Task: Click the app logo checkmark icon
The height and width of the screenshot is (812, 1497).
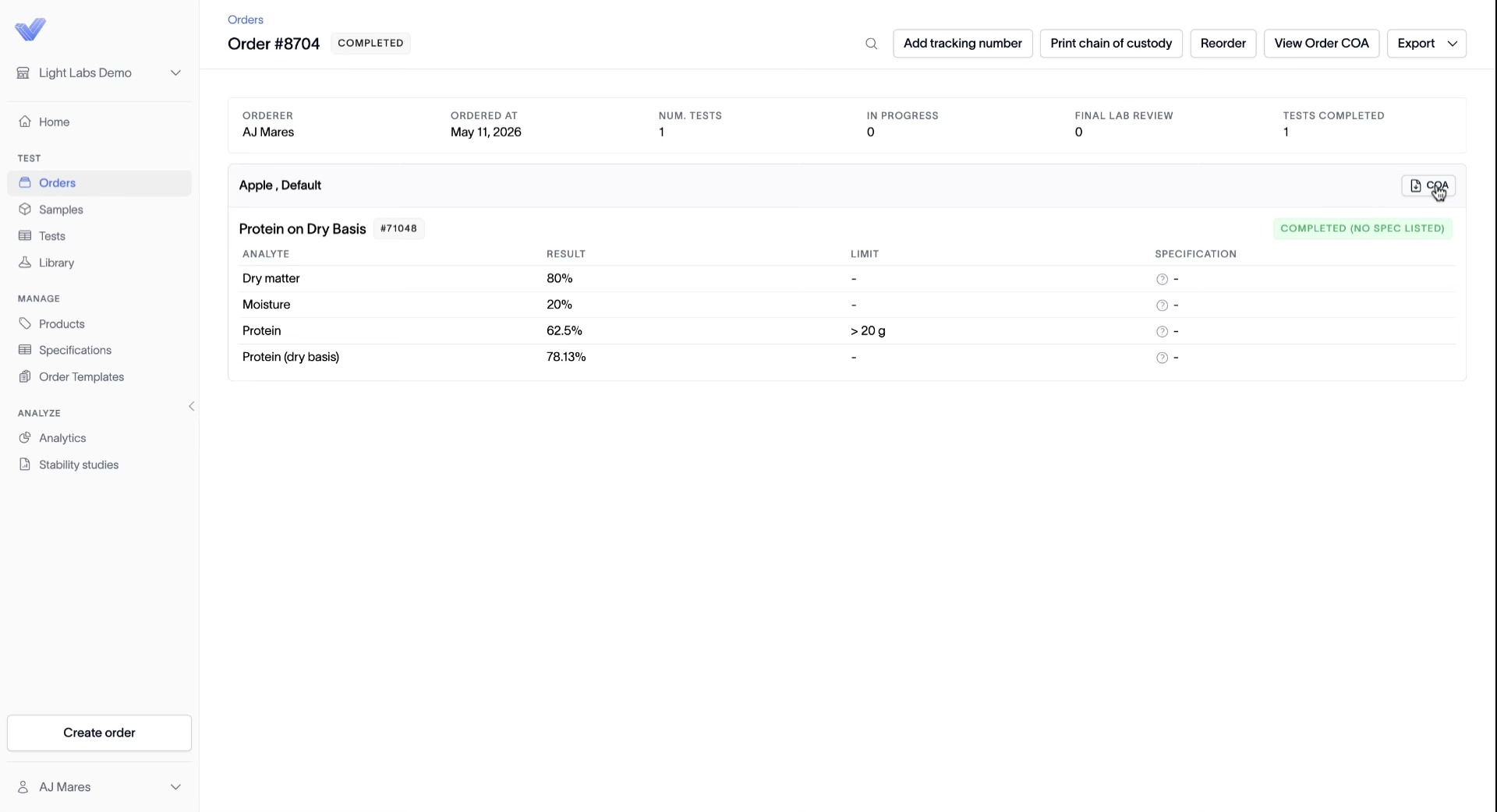Action: coord(30,30)
